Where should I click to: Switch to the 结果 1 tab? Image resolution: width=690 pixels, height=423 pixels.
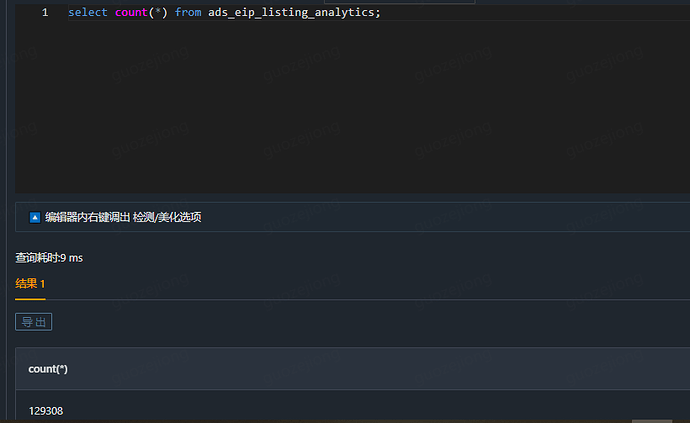(x=30, y=284)
